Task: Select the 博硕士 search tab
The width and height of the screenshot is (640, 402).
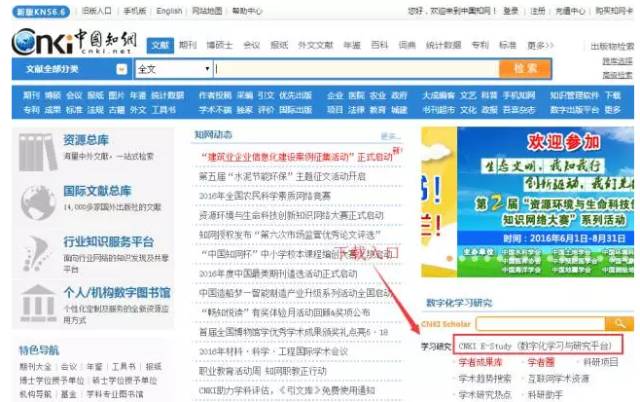Action: (x=220, y=45)
